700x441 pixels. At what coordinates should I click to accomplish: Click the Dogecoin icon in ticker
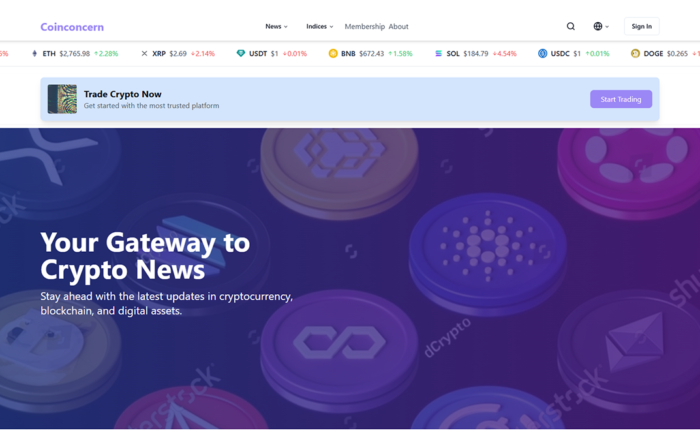635,53
